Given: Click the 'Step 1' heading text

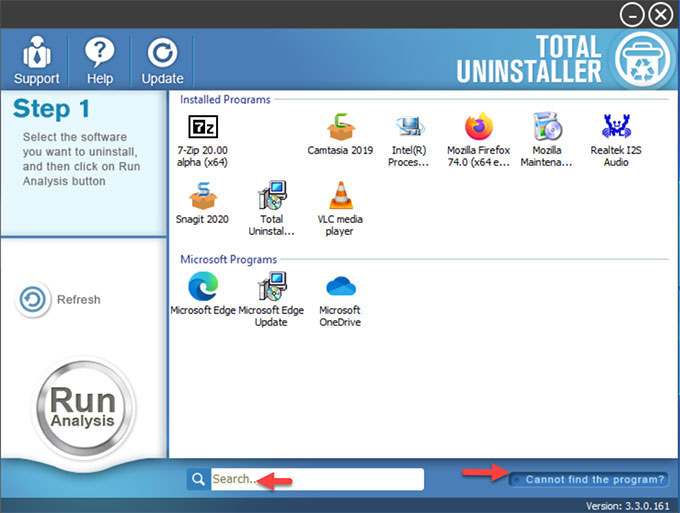Looking at the screenshot, I should [x=51, y=108].
